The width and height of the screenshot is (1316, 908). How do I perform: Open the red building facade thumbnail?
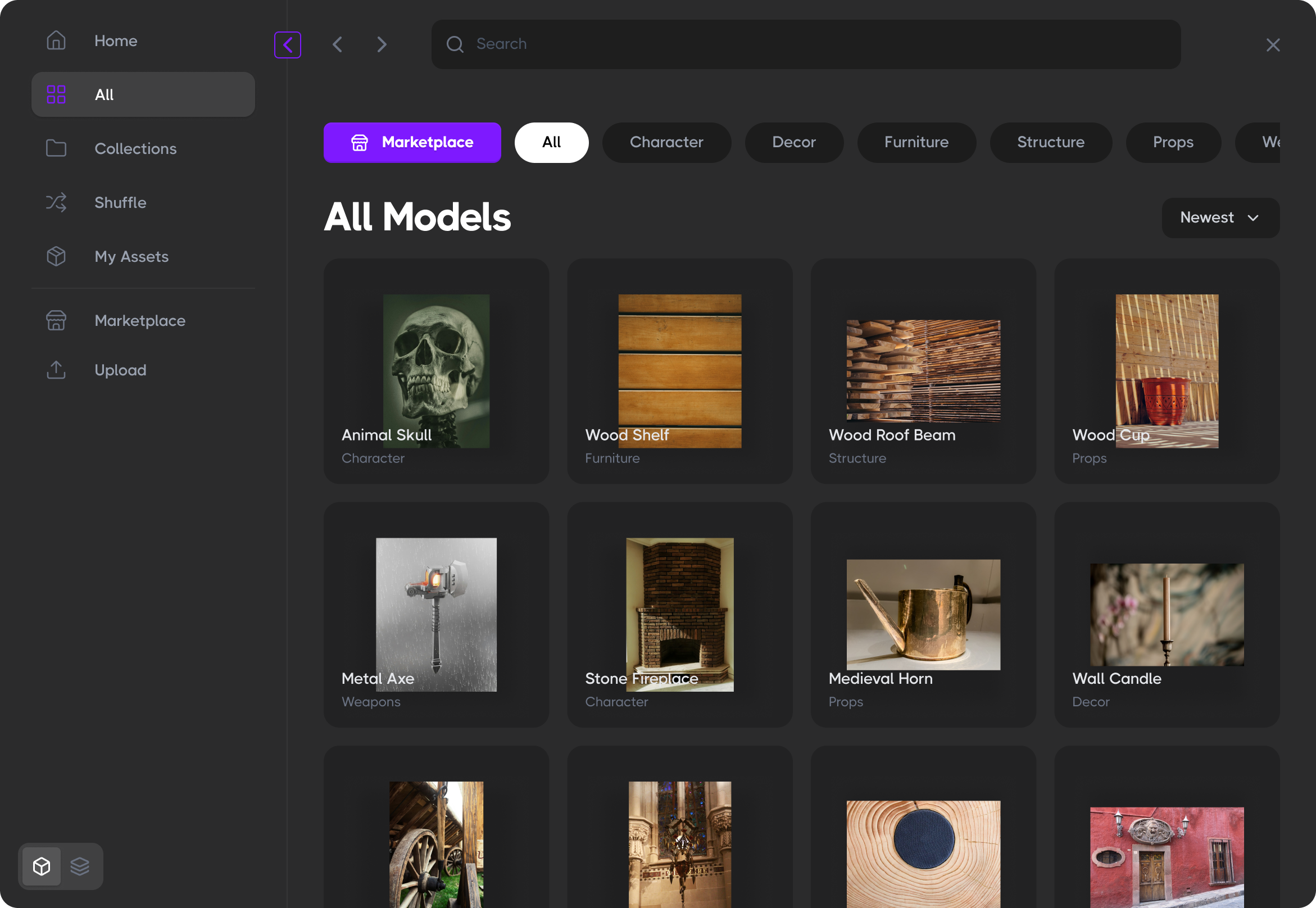1167,857
